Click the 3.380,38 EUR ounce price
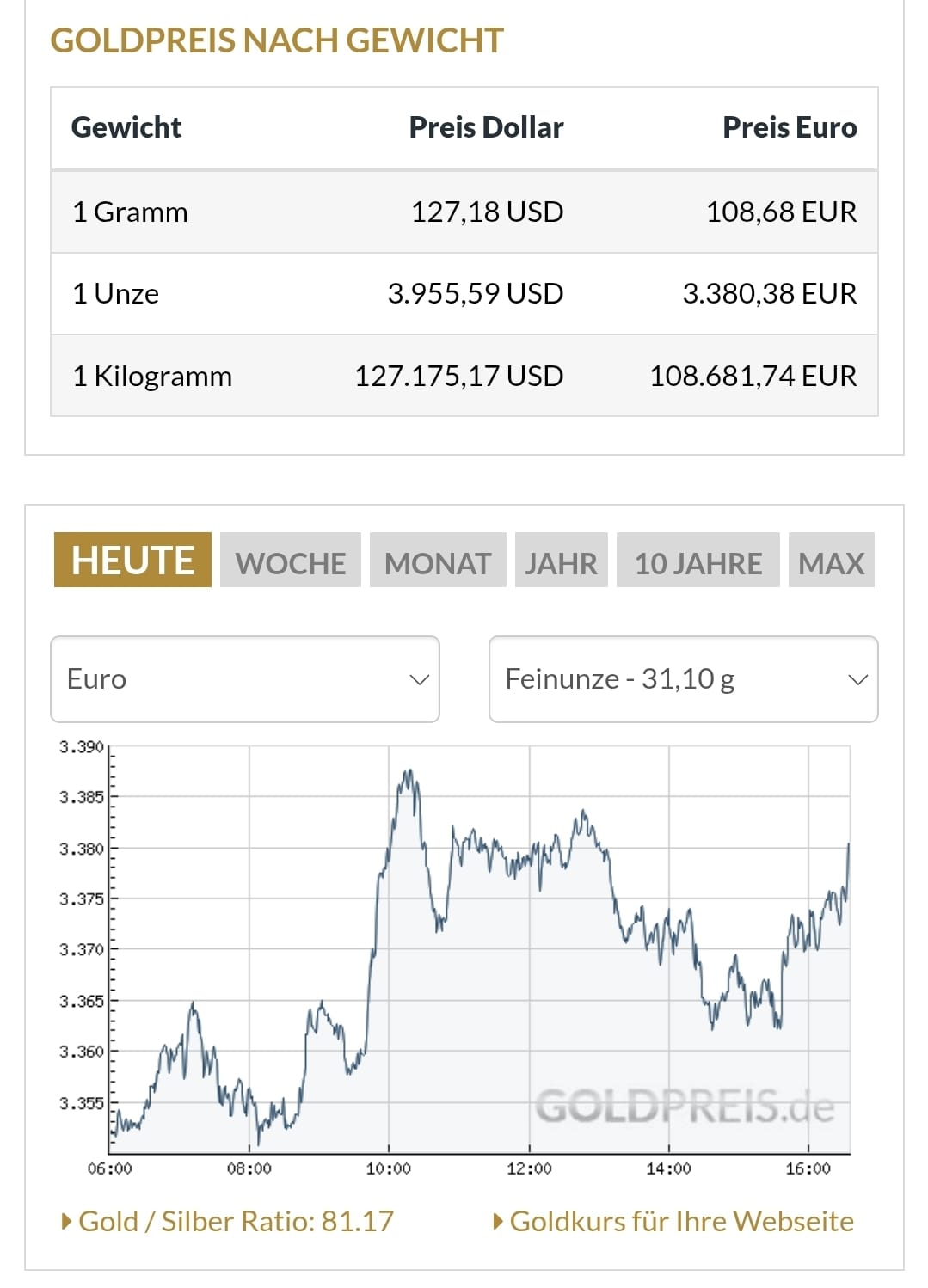The width and height of the screenshot is (928, 1288). click(x=769, y=293)
